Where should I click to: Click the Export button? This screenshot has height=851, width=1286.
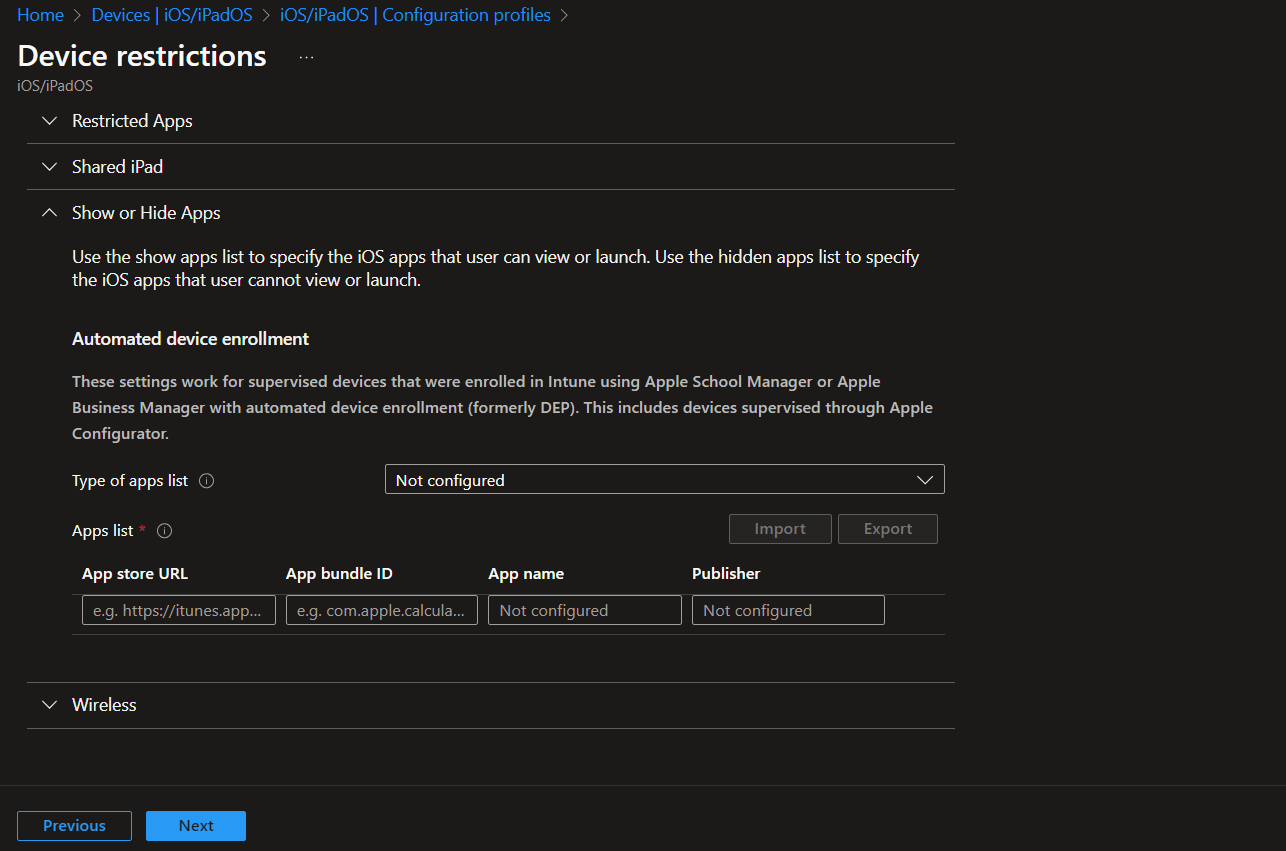pyautogui.click(x=888, y=528)
